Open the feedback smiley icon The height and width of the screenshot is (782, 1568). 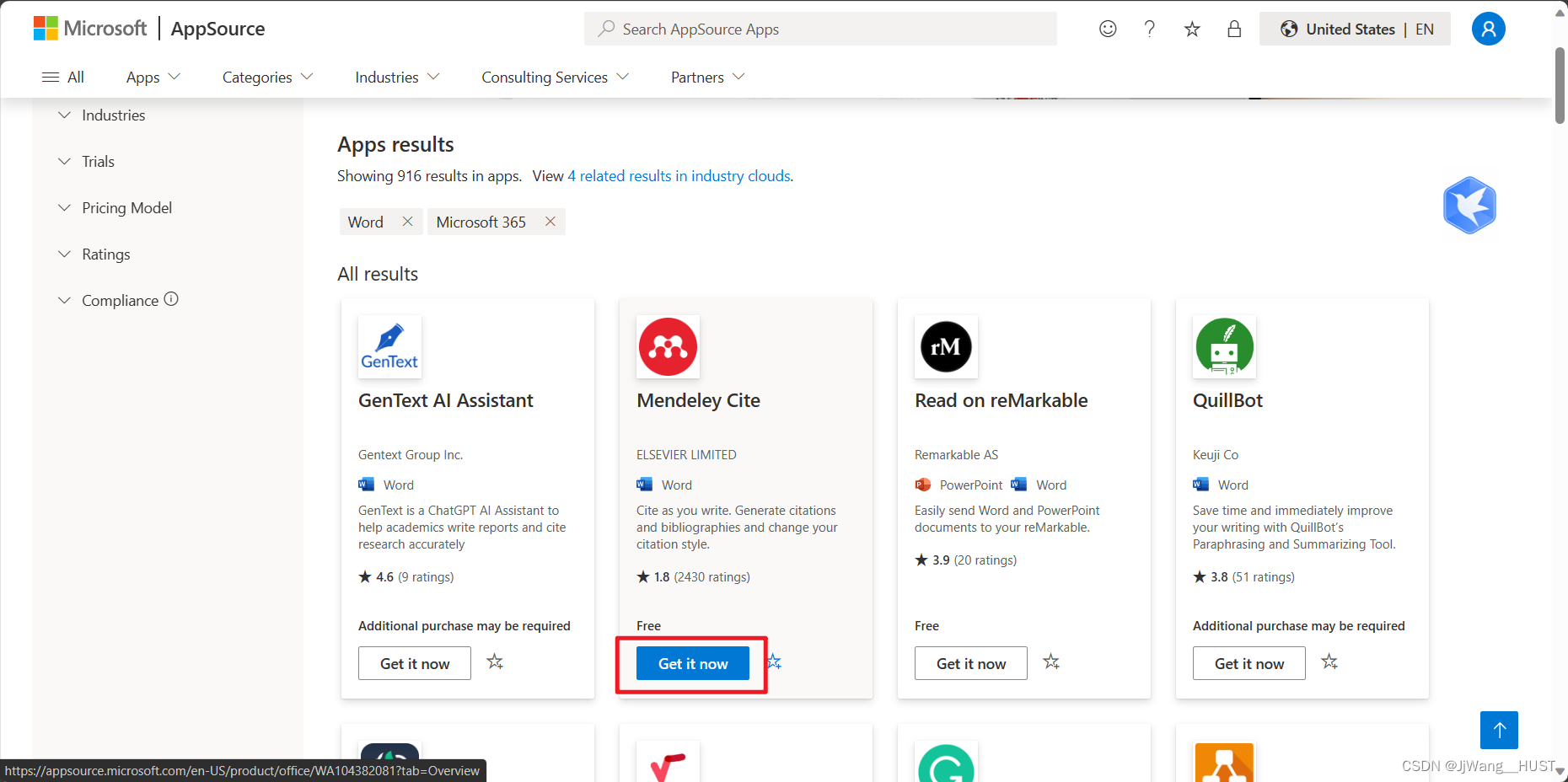coord(1108,29)
